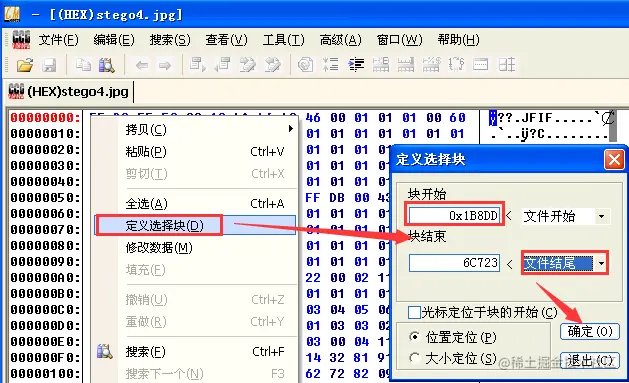
Task: Choose 粘贴(P) from the context menu
Action: coord(195,152)
